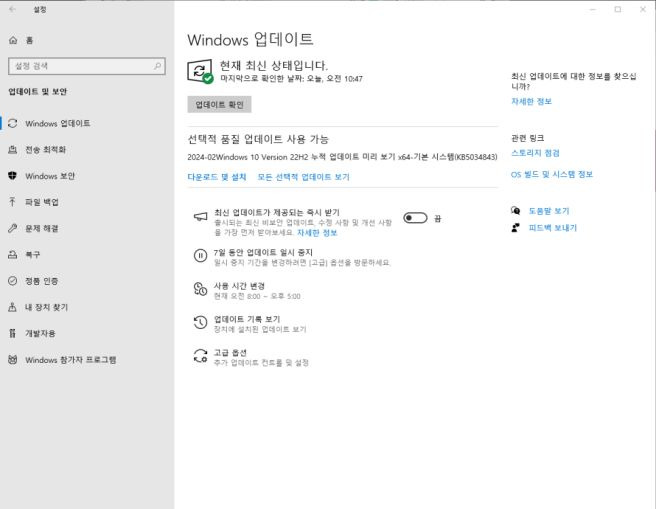Click the 피드백 보내기 person icon
Screen dimensions: 656x509
515,228
